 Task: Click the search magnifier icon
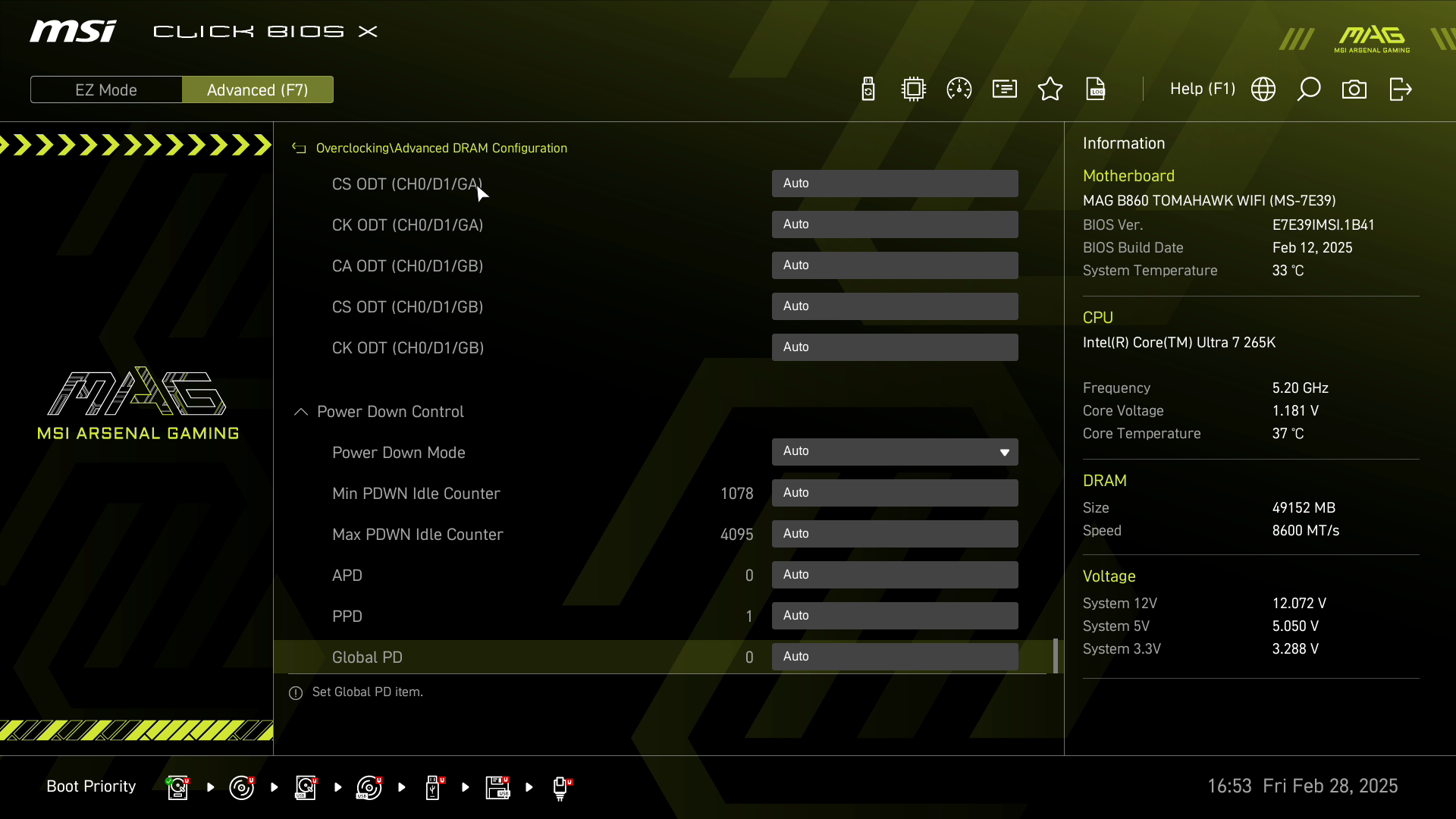point(1309,89)
